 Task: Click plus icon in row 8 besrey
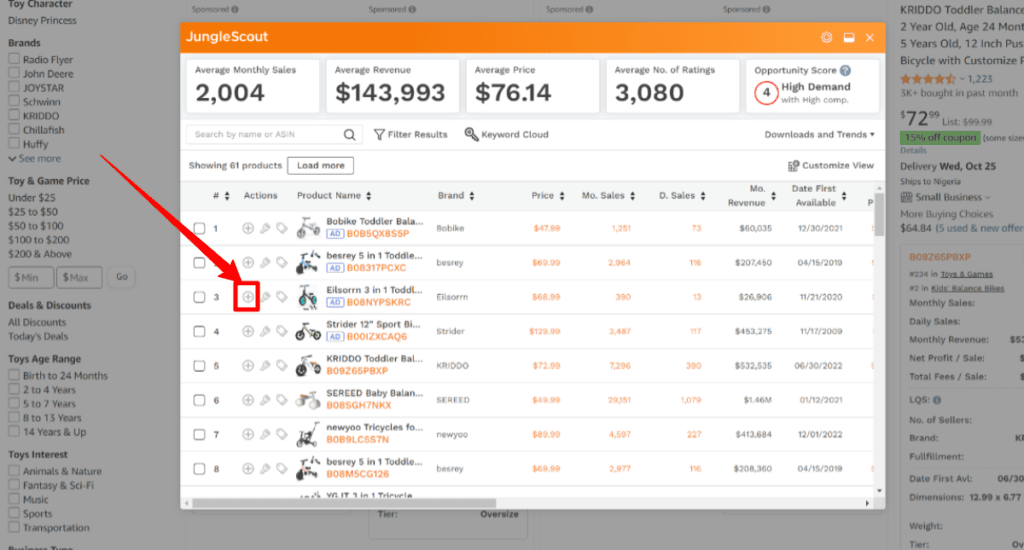[x=248, y=468]
